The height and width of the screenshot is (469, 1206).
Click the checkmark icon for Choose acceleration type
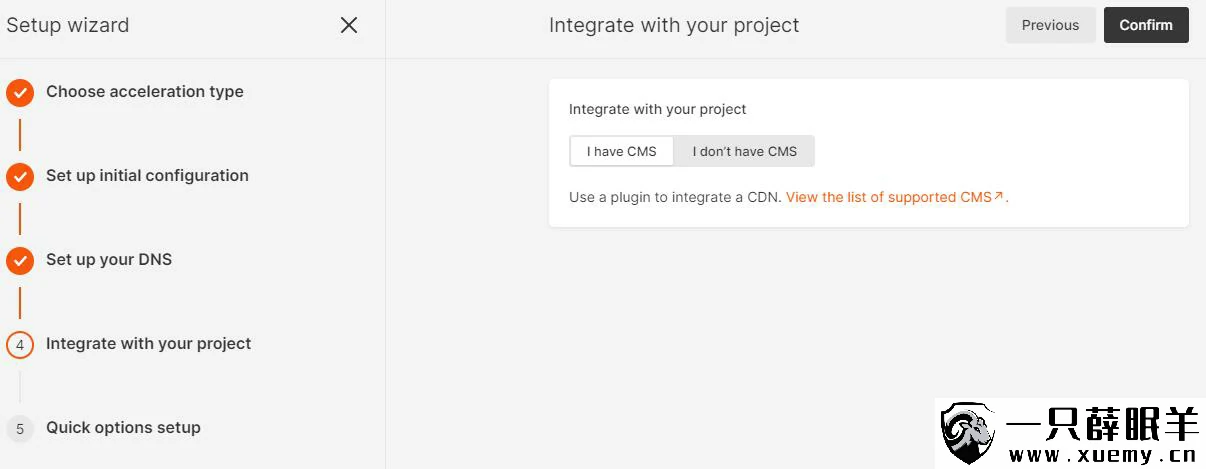[20, 93]
